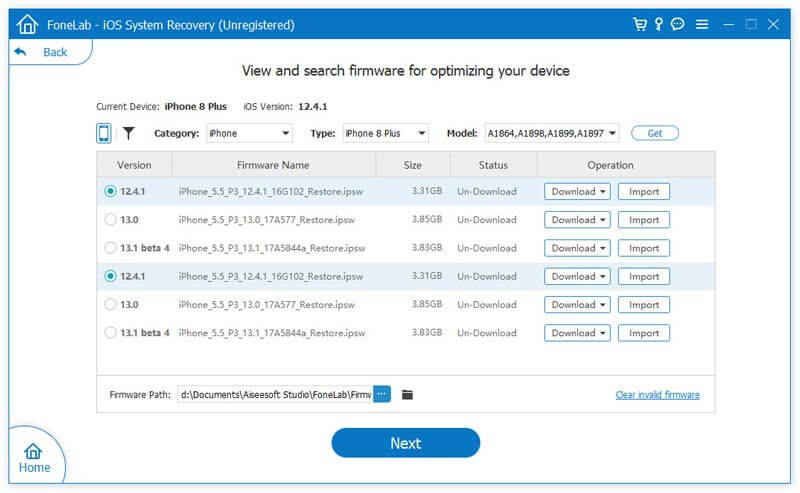Open Download dropdown in the second 13.0 row
Viewport: 800px width, 493px height.
coord(577,305)
